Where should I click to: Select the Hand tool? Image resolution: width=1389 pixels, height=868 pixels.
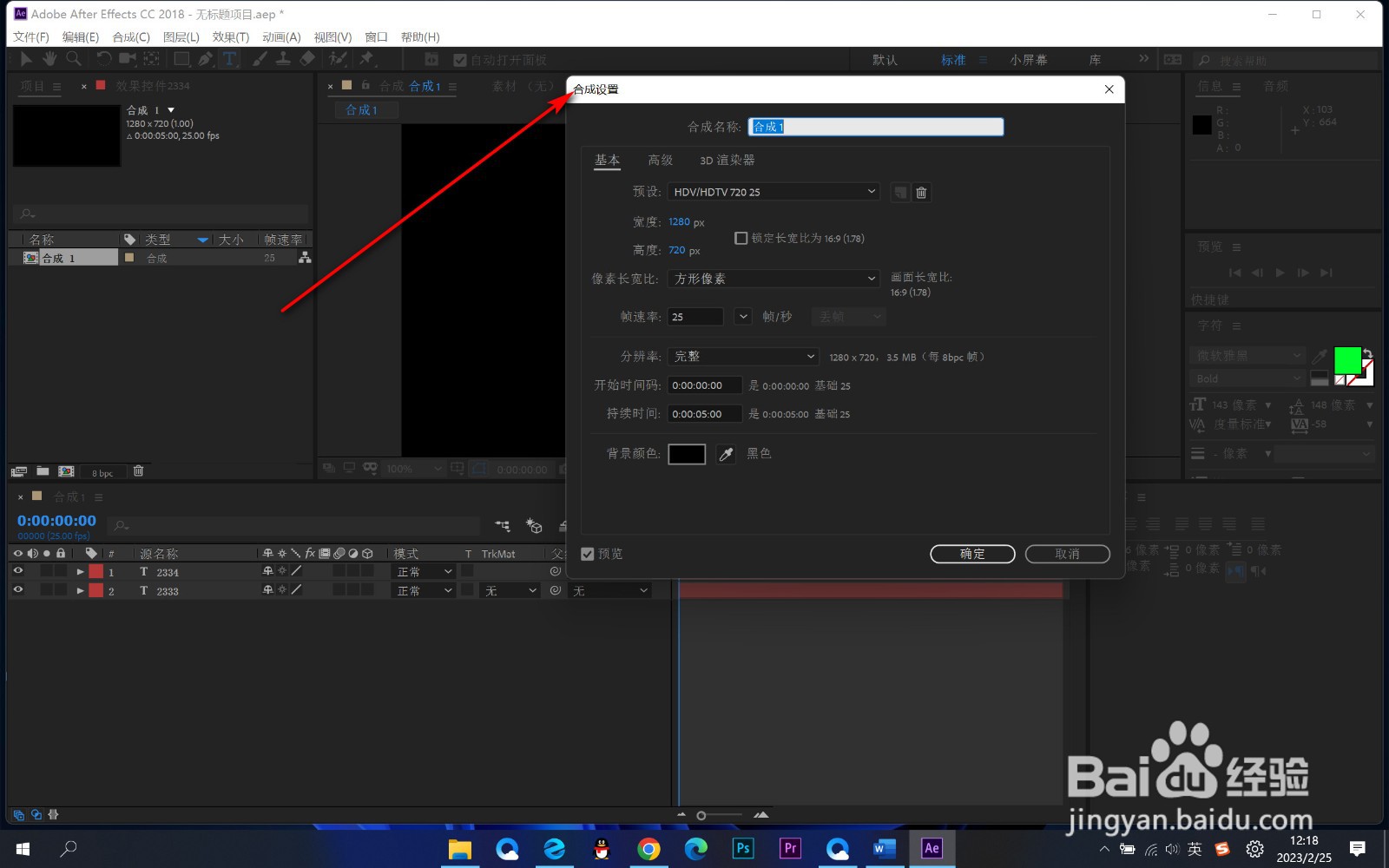49,59
